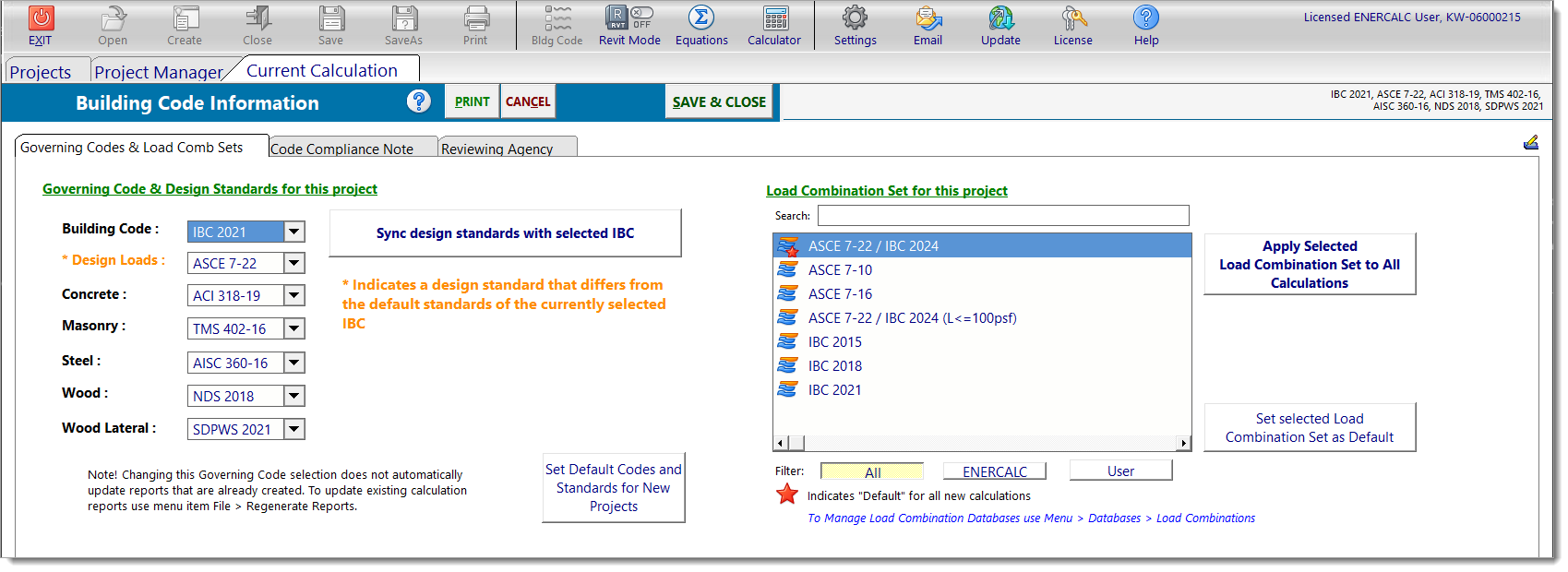Click the ASCE 7-22 Design Loads value
This screenshot has height=572, width=1568.
tap(225, 263)
